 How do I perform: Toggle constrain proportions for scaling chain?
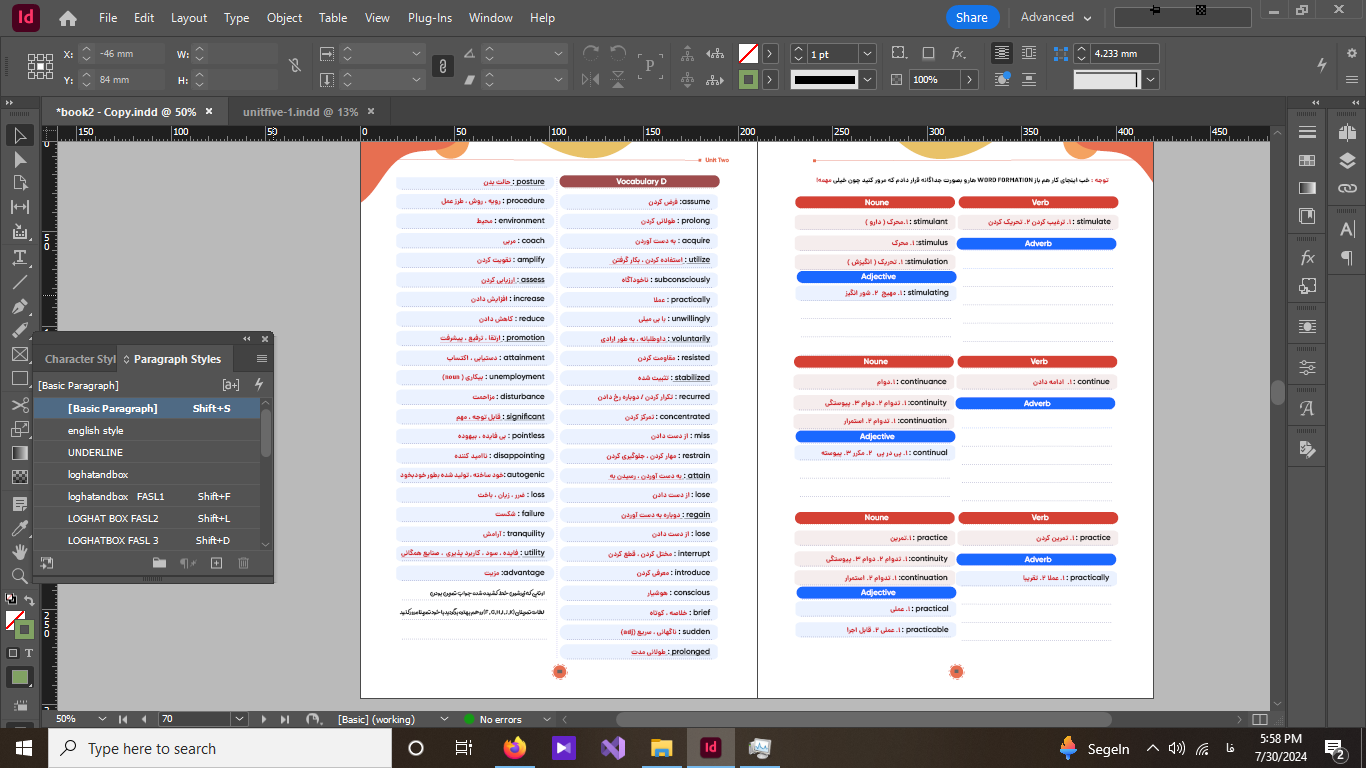click(x=441, y=66)
